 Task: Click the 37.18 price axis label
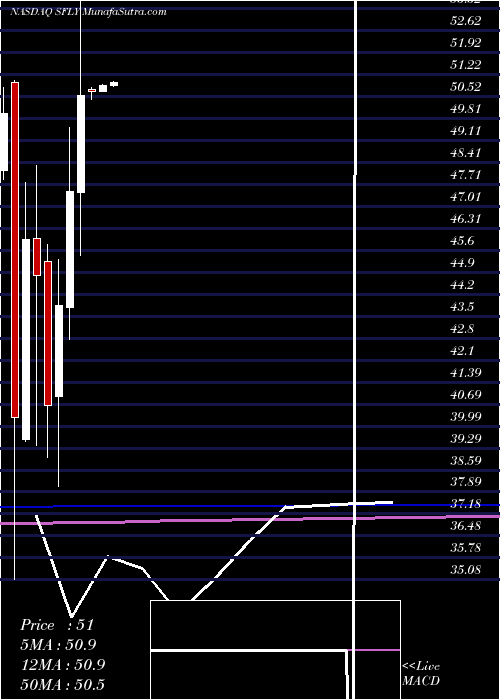click(x=466, y=504)
